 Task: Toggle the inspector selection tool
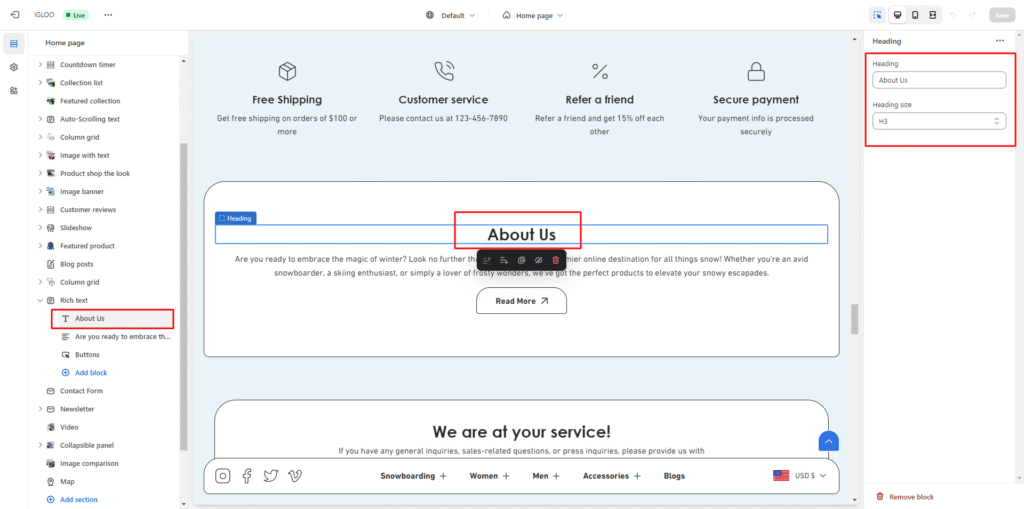pos(877,15)
